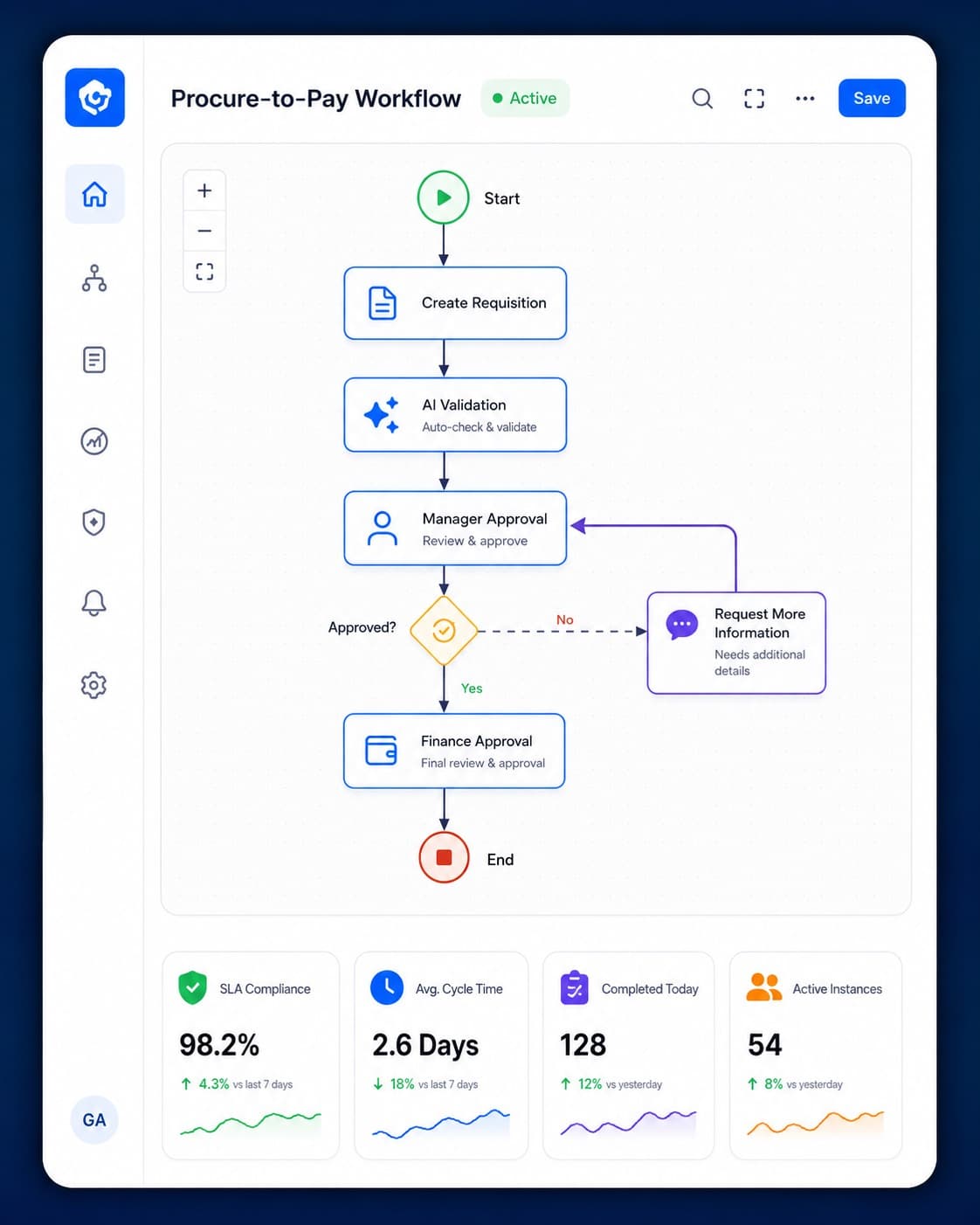Click '4.3% vs last 7 days'
980x1225 pixels.
pos(237,1084)
